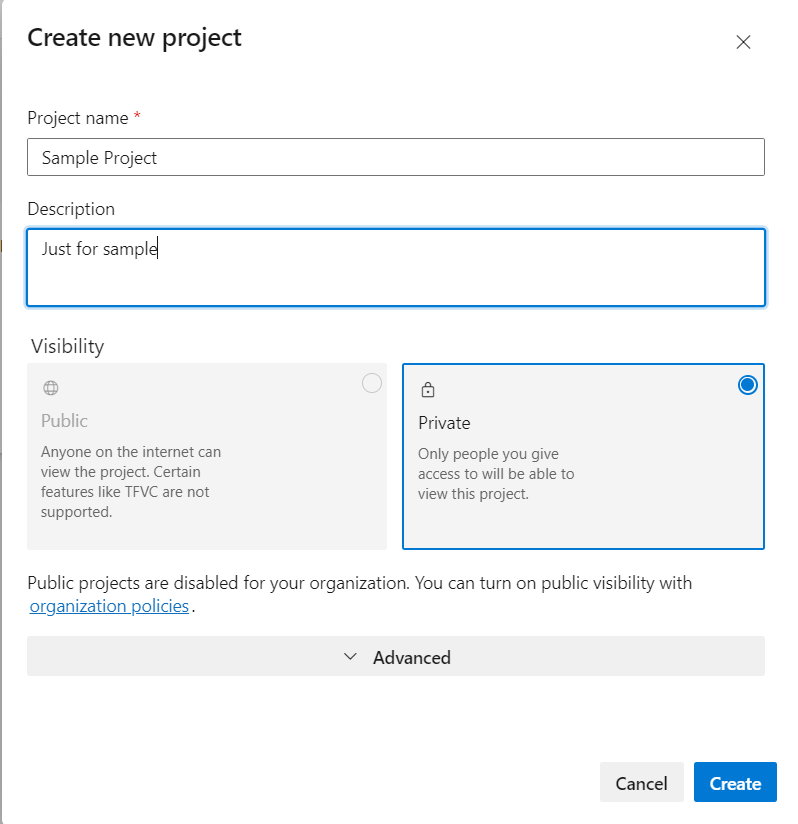Click the globe icon on Public card

coord(51,388)
